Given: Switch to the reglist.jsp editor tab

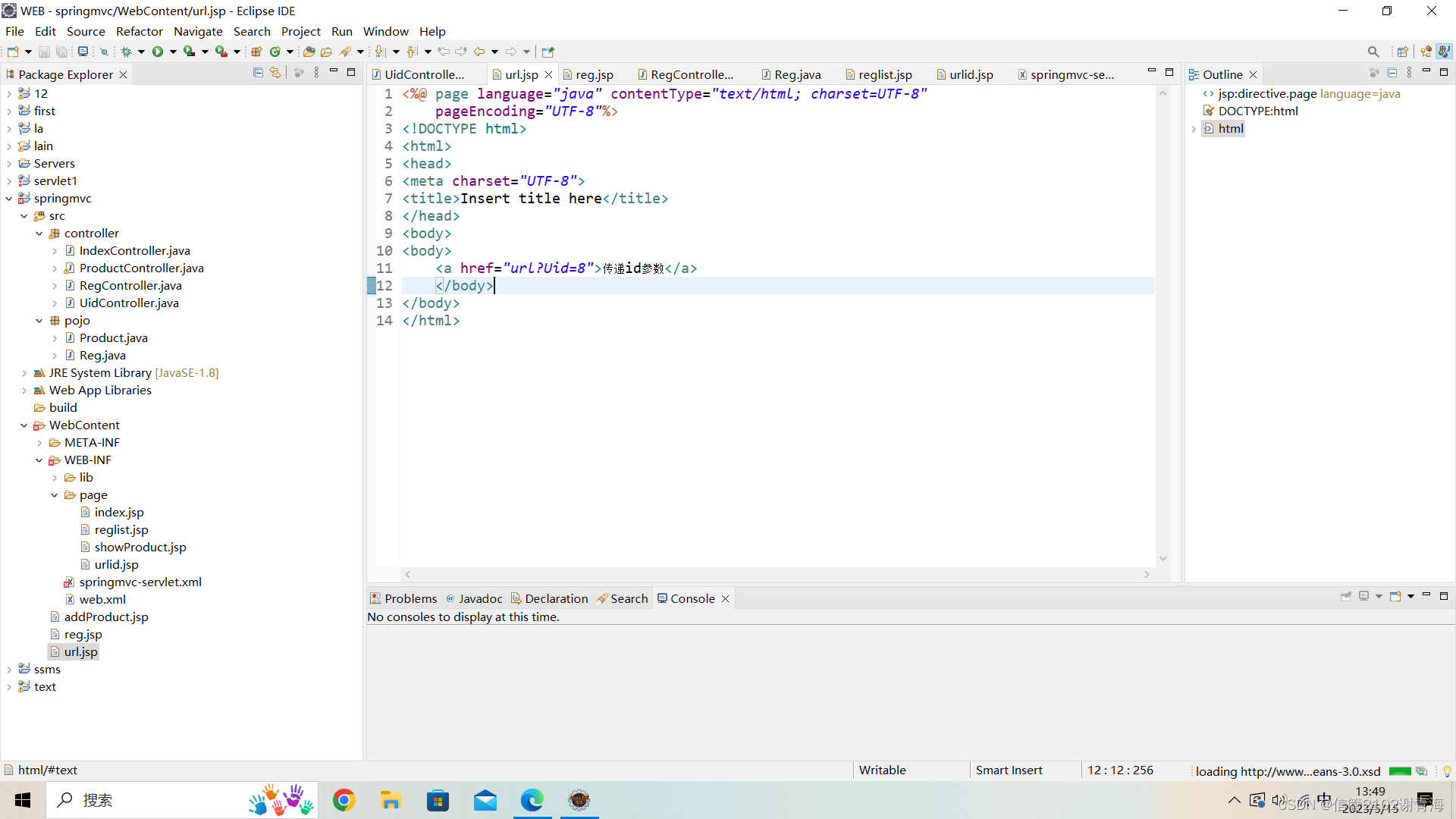Looking at the screenshot, I should [884, 74].
